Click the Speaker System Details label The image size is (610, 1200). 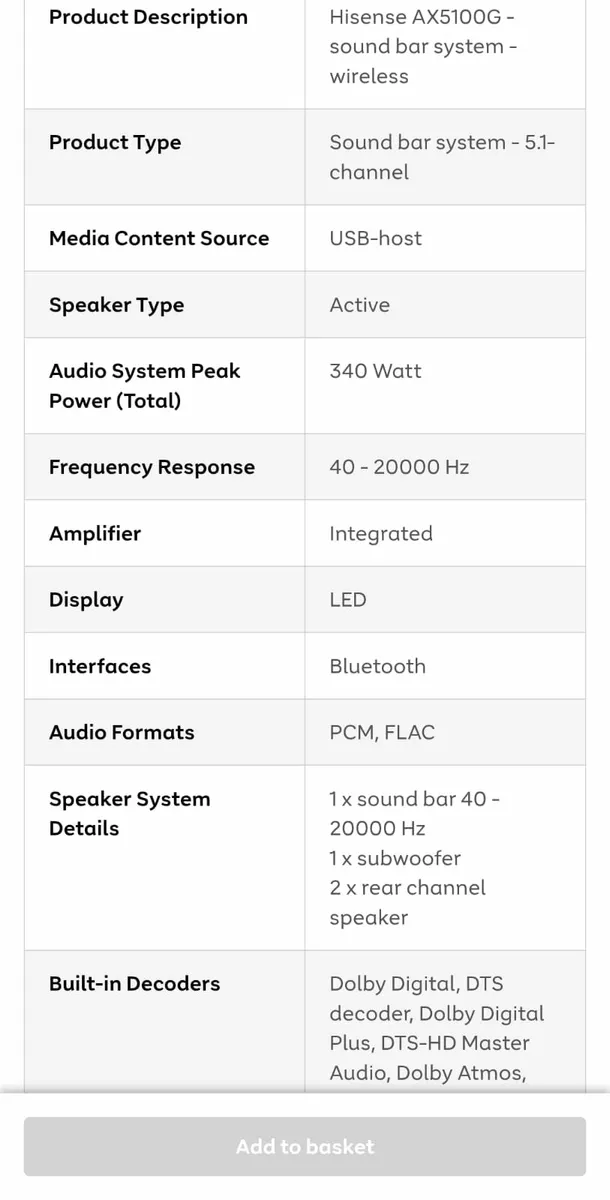click(x=129, y=813)
